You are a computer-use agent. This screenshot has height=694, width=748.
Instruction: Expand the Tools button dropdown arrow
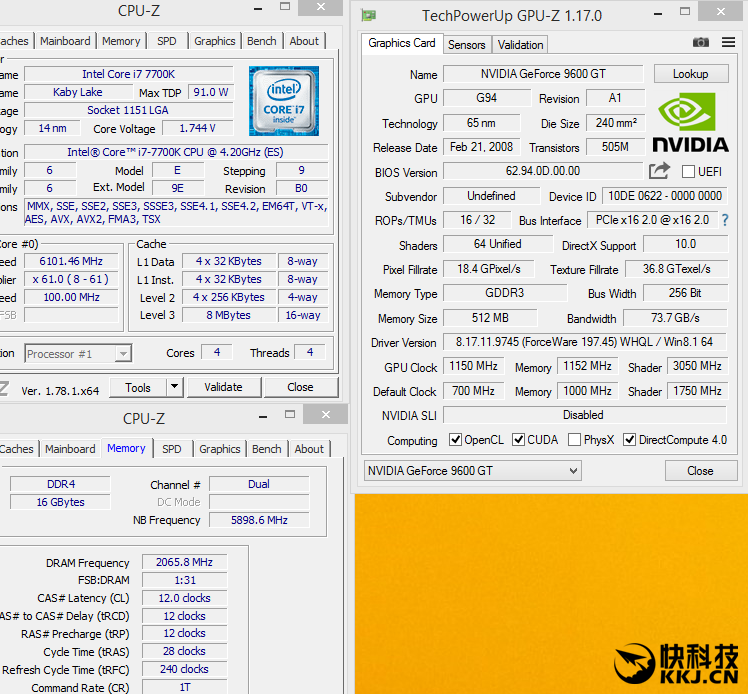click(174, 387)
